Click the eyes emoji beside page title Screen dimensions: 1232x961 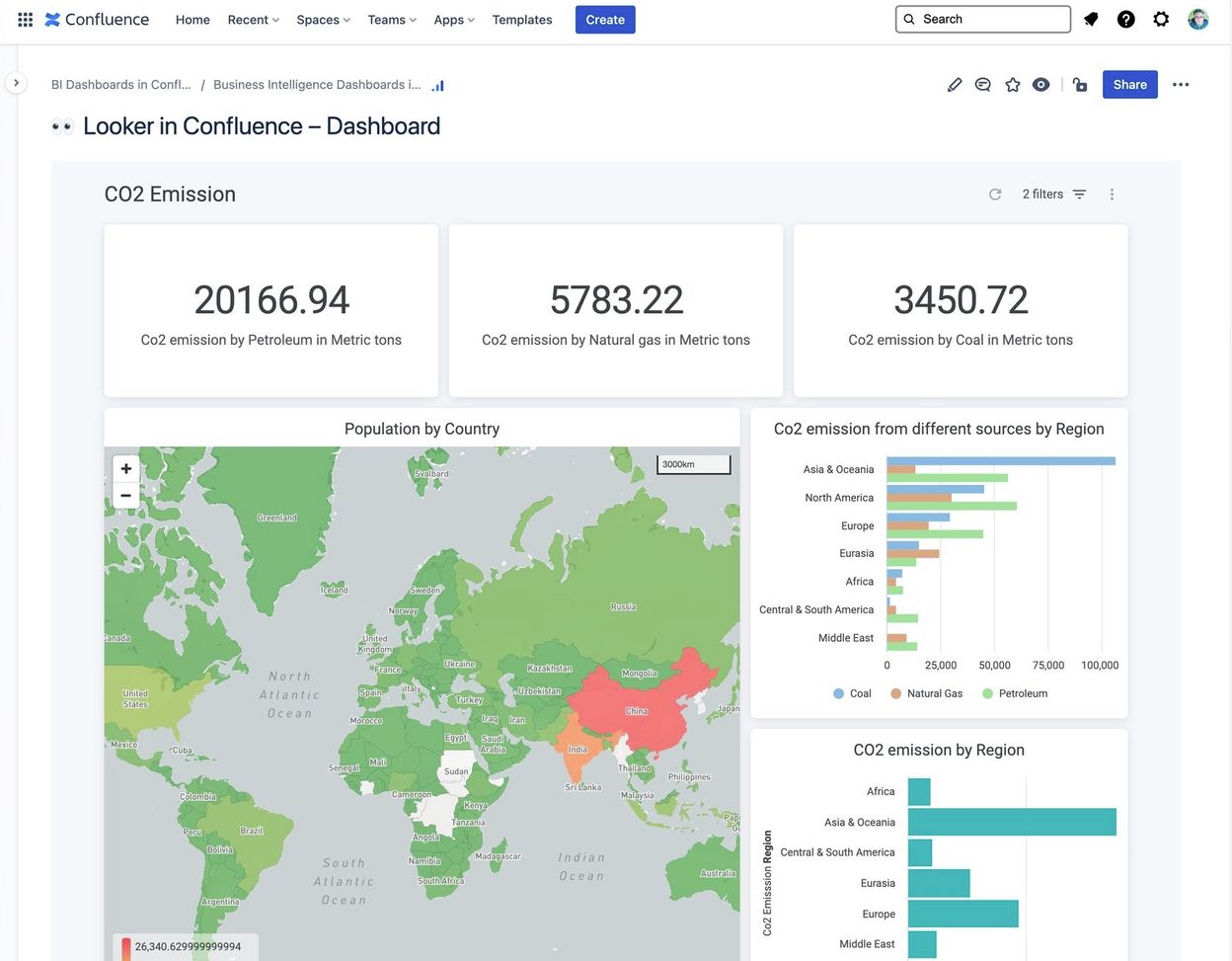[62, 126]
